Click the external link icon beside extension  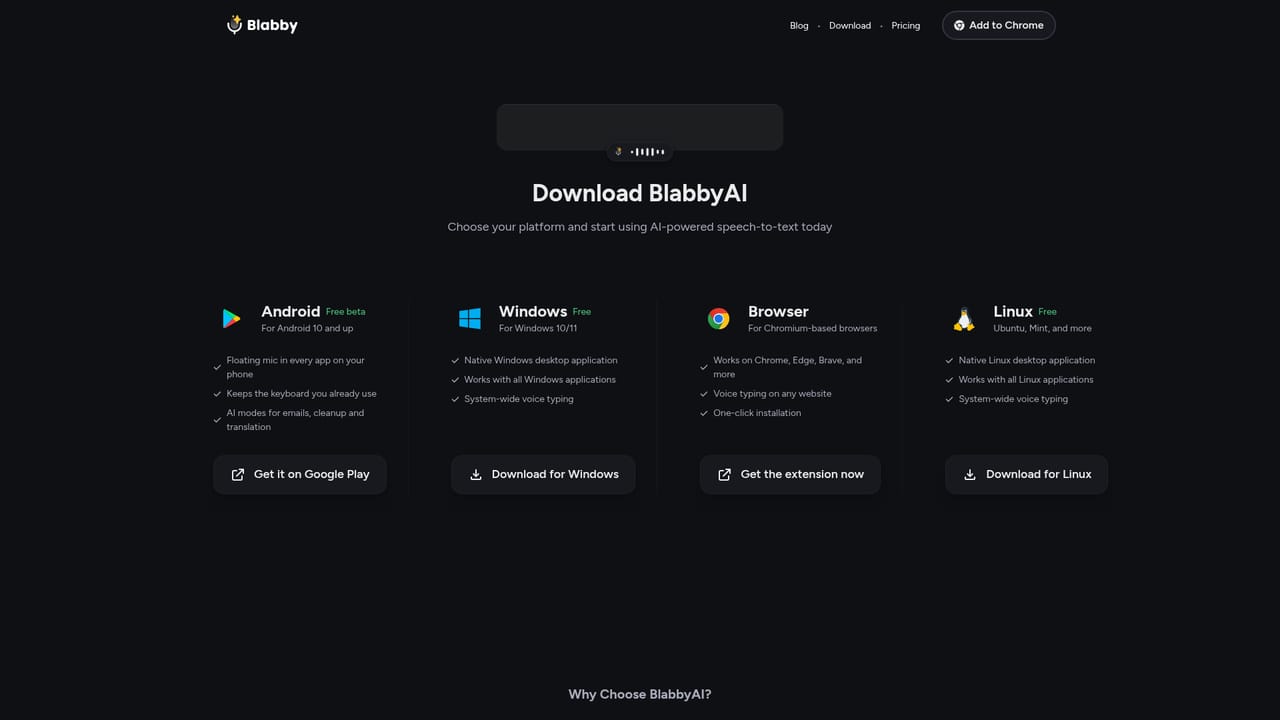725,474
